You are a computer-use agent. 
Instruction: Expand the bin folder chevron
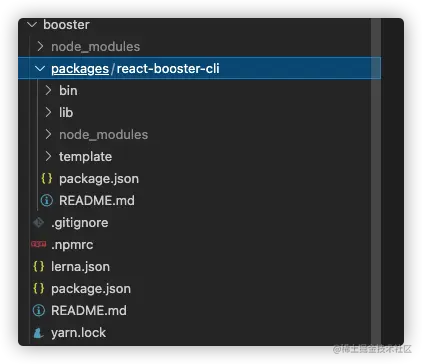point(48,90)
